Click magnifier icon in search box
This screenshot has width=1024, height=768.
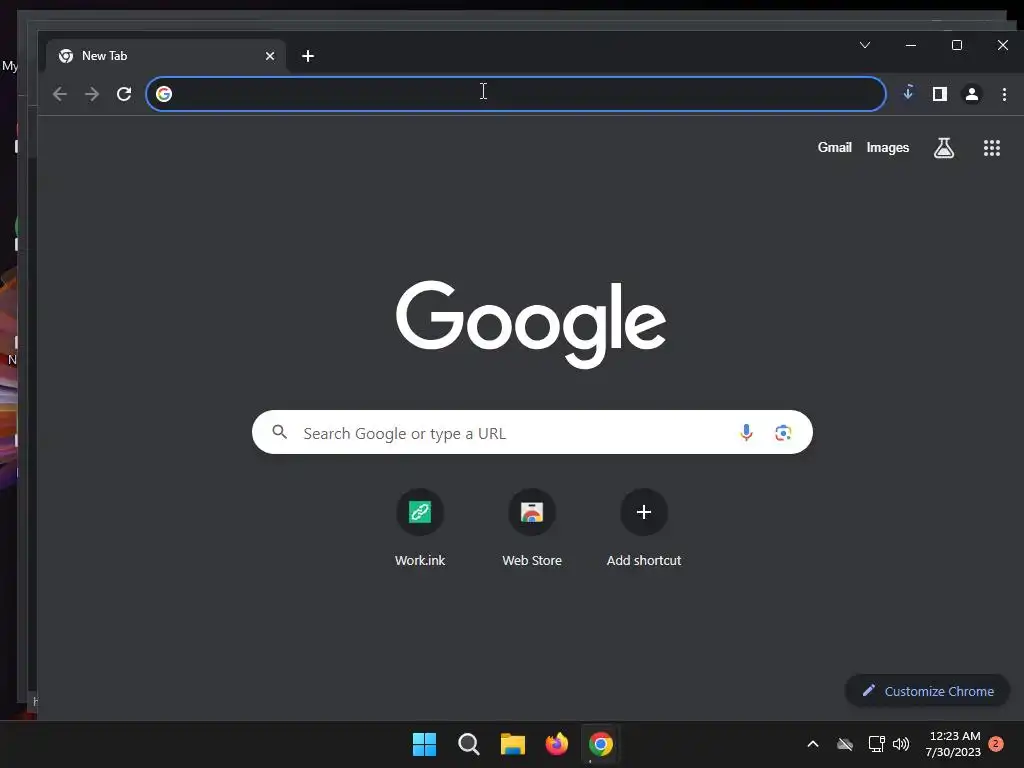click(x=280, y=432)
